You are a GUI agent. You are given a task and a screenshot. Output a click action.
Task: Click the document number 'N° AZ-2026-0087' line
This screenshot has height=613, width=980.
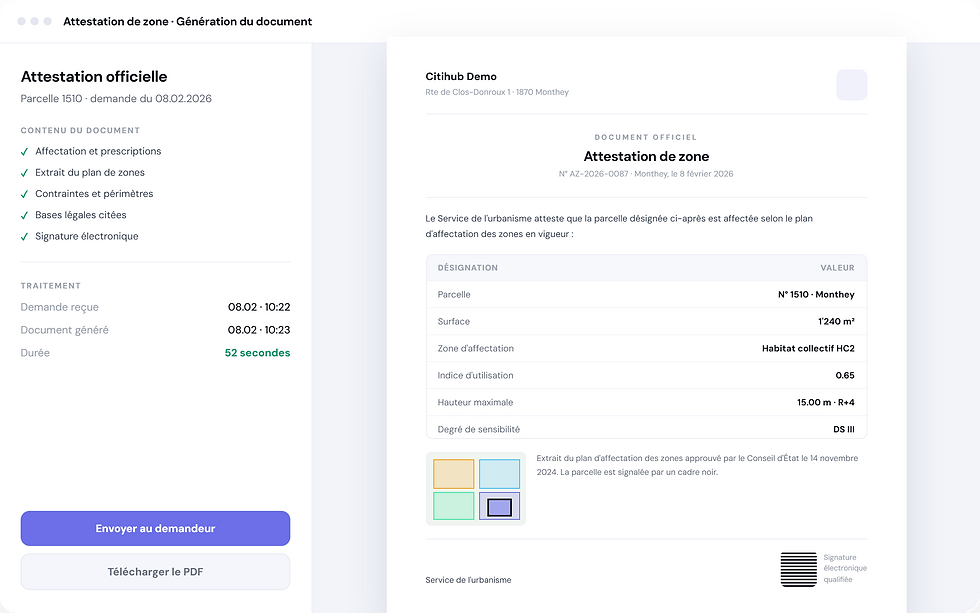[646, 174]
